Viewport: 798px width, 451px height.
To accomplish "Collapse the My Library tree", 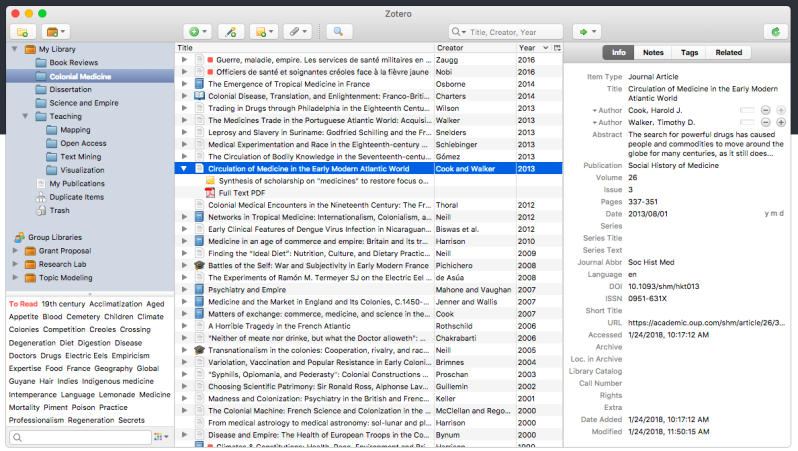I will tap(15, 49).
